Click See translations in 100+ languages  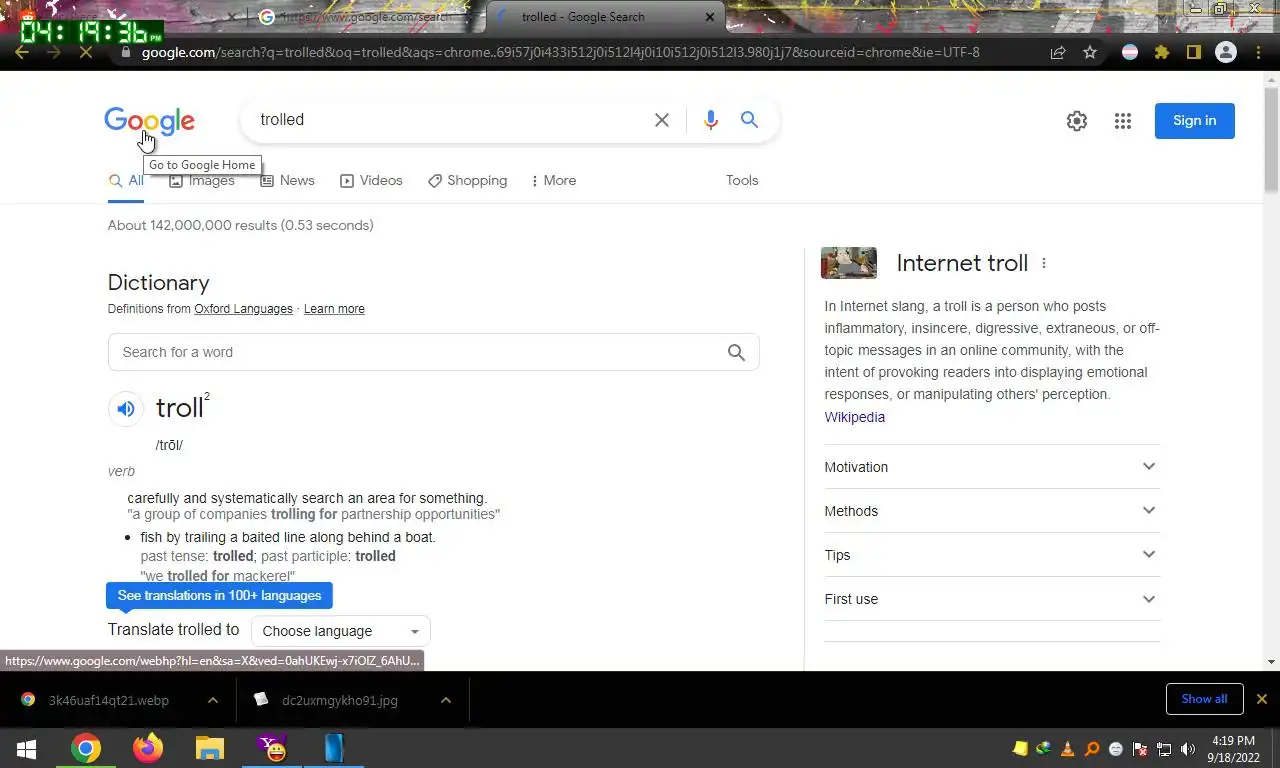219,596
